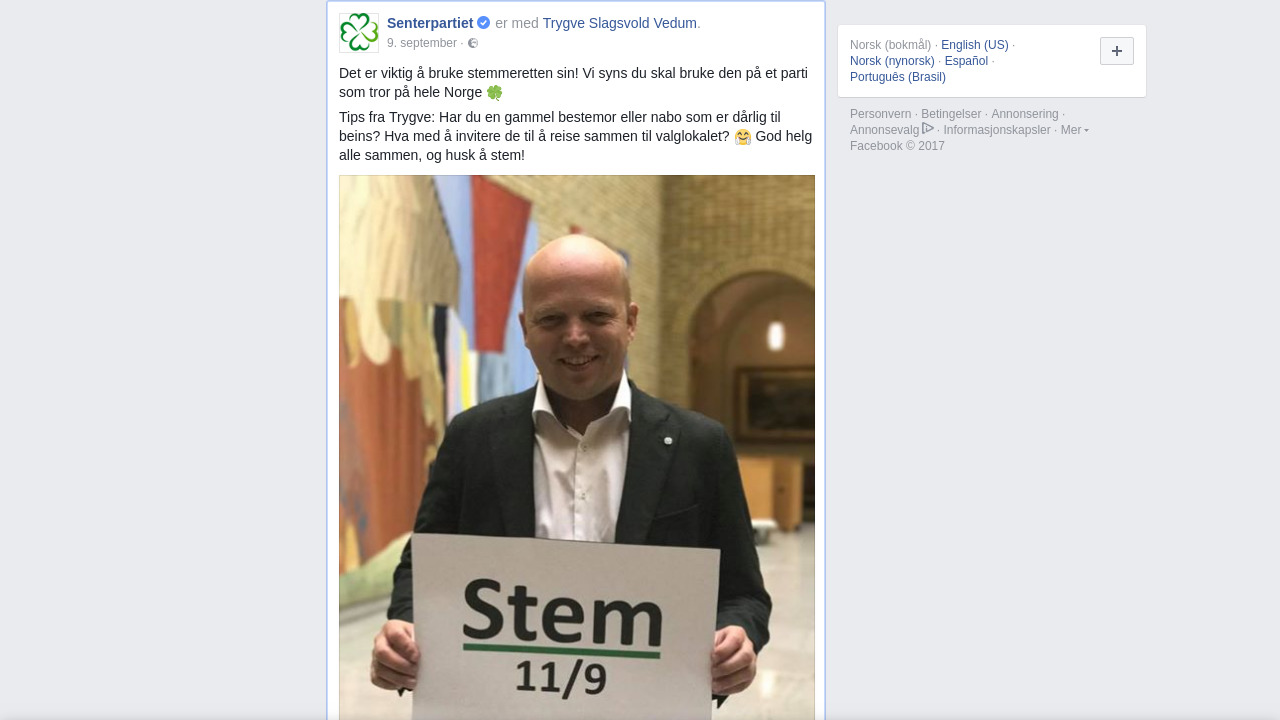Open the 9. september post timestamp
This screenshot has height=720, width=1280.
click(422, 43)
